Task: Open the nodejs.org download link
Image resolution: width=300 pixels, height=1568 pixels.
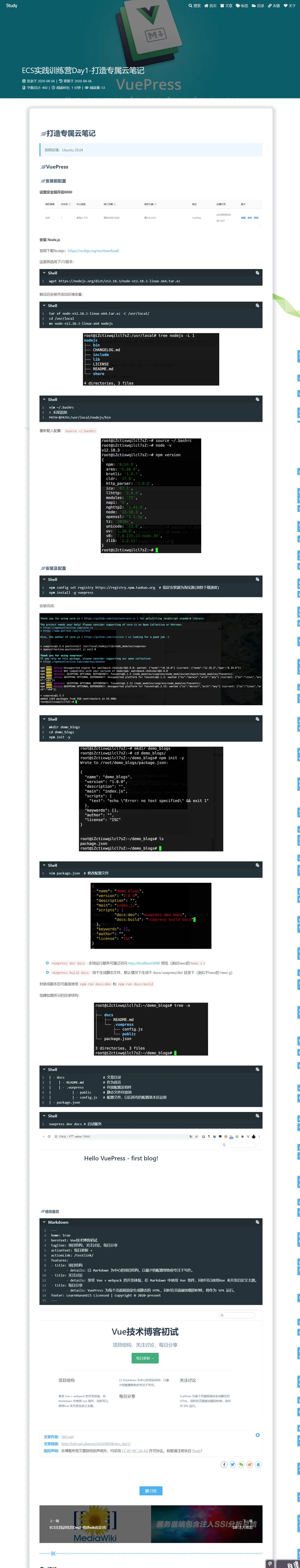Action: (x=93, y=251)
